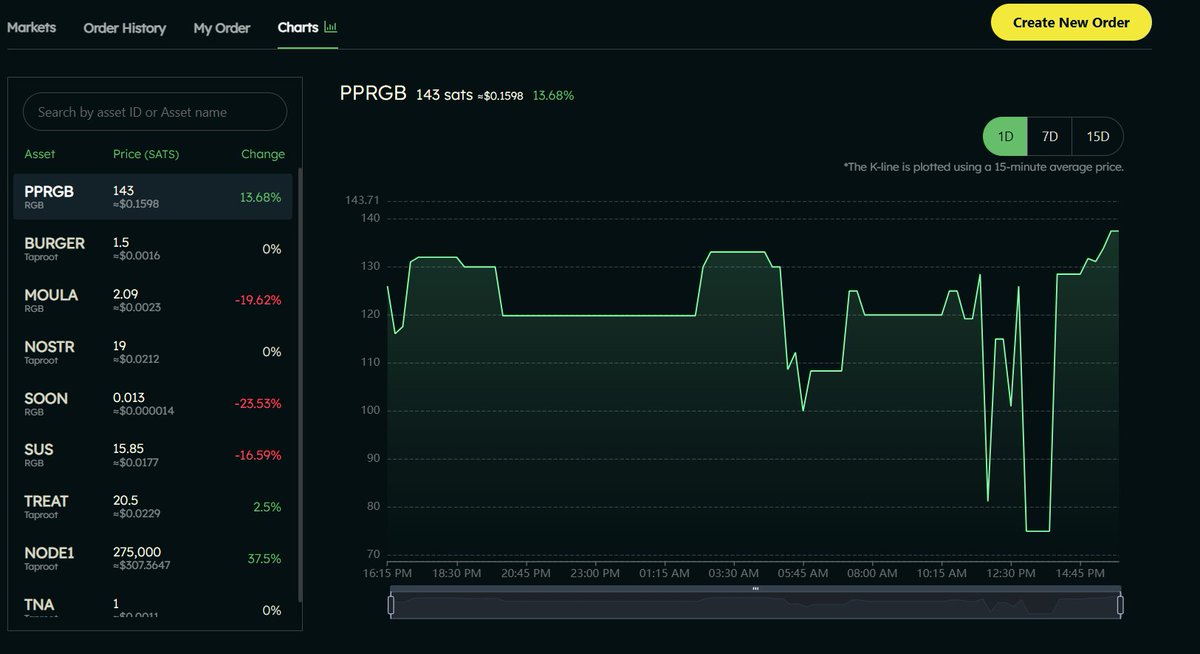Choose the MOULA asset row
Screen dimensions: 1200x654
tap(153, 300)
